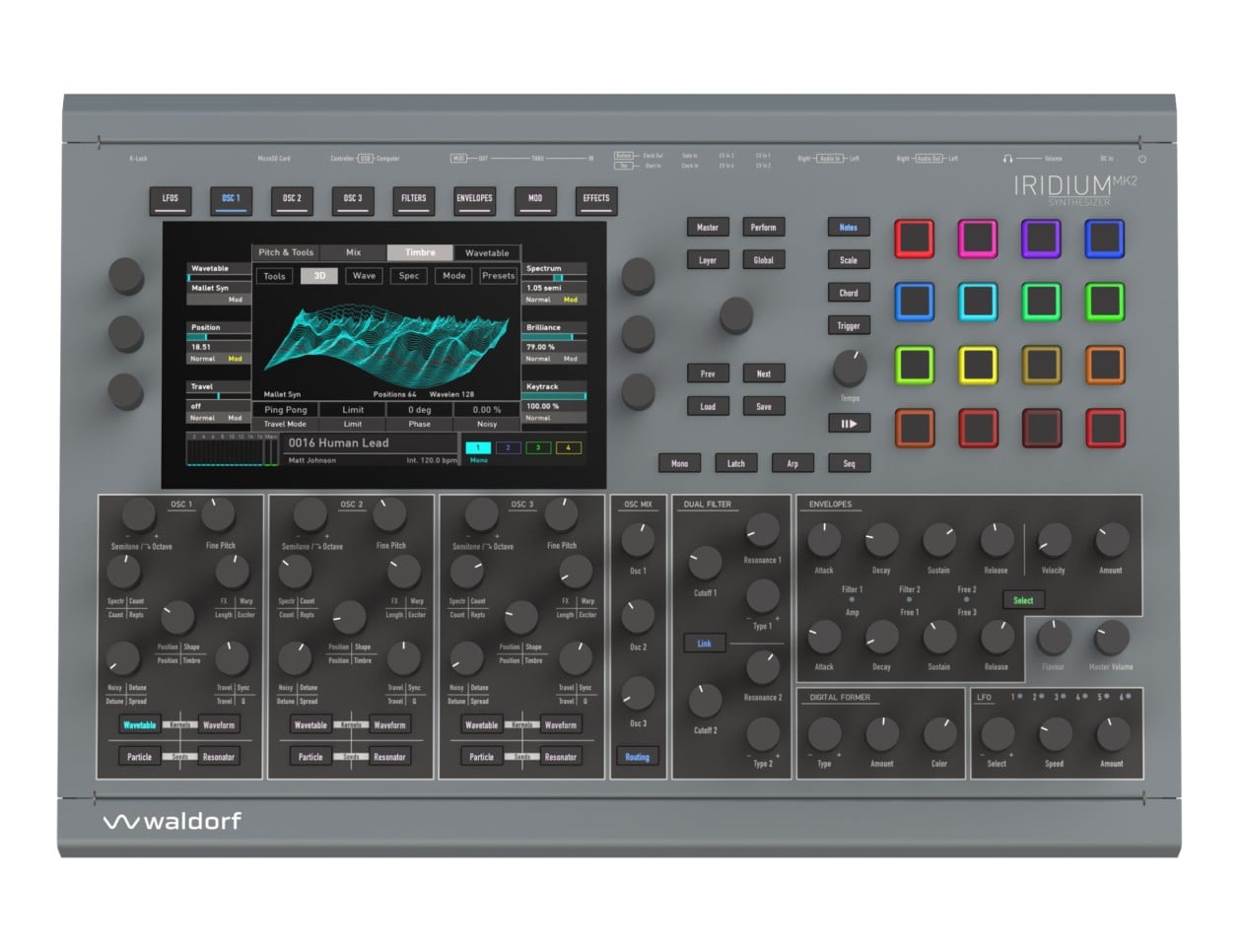Switch to the Pitch & Tools tab
Screen dimensions: 1239x952
[x=286, y=253]
